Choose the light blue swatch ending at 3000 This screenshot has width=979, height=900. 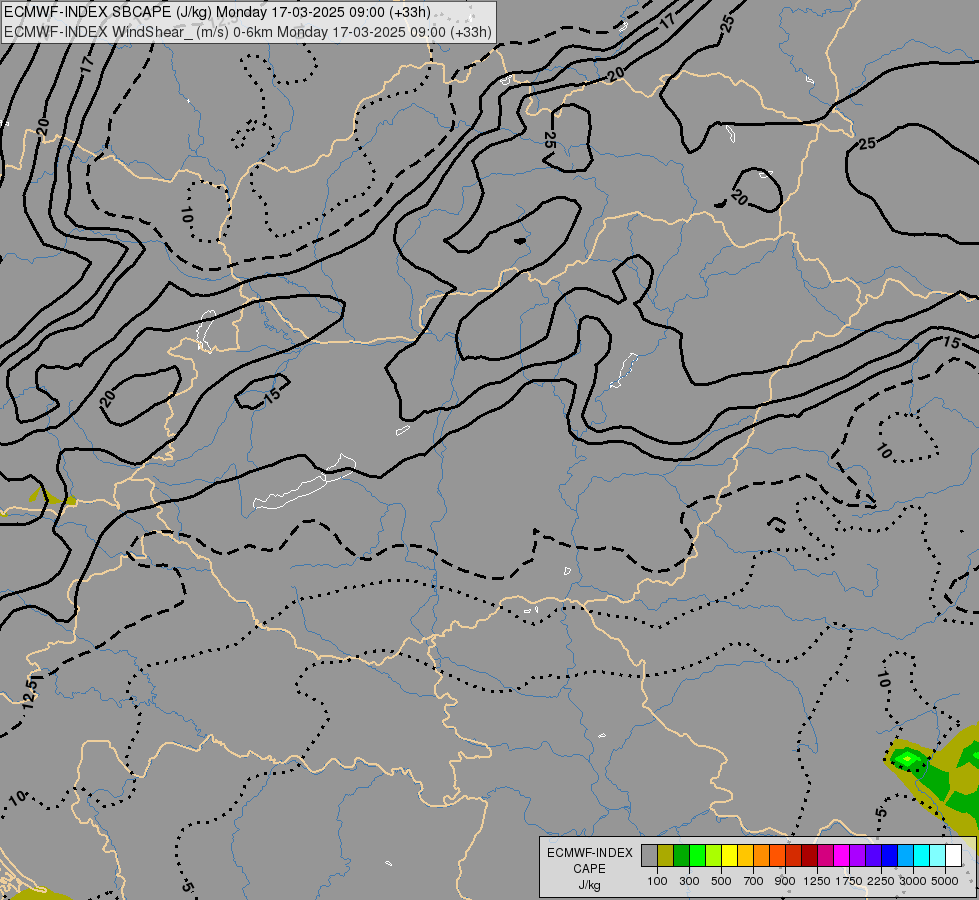pos(905,855)
